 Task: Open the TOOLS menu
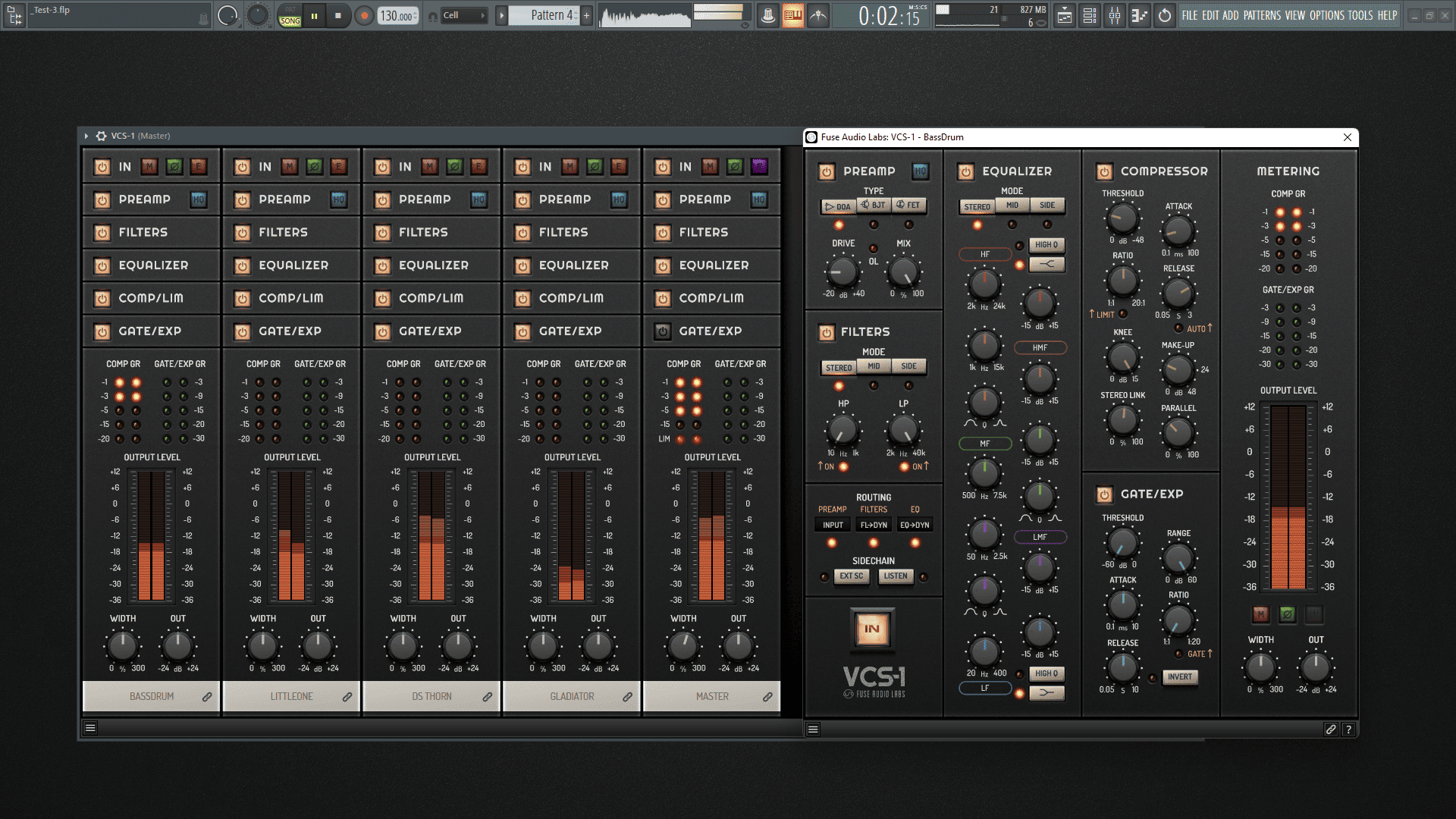click(x=1360, y=15)
